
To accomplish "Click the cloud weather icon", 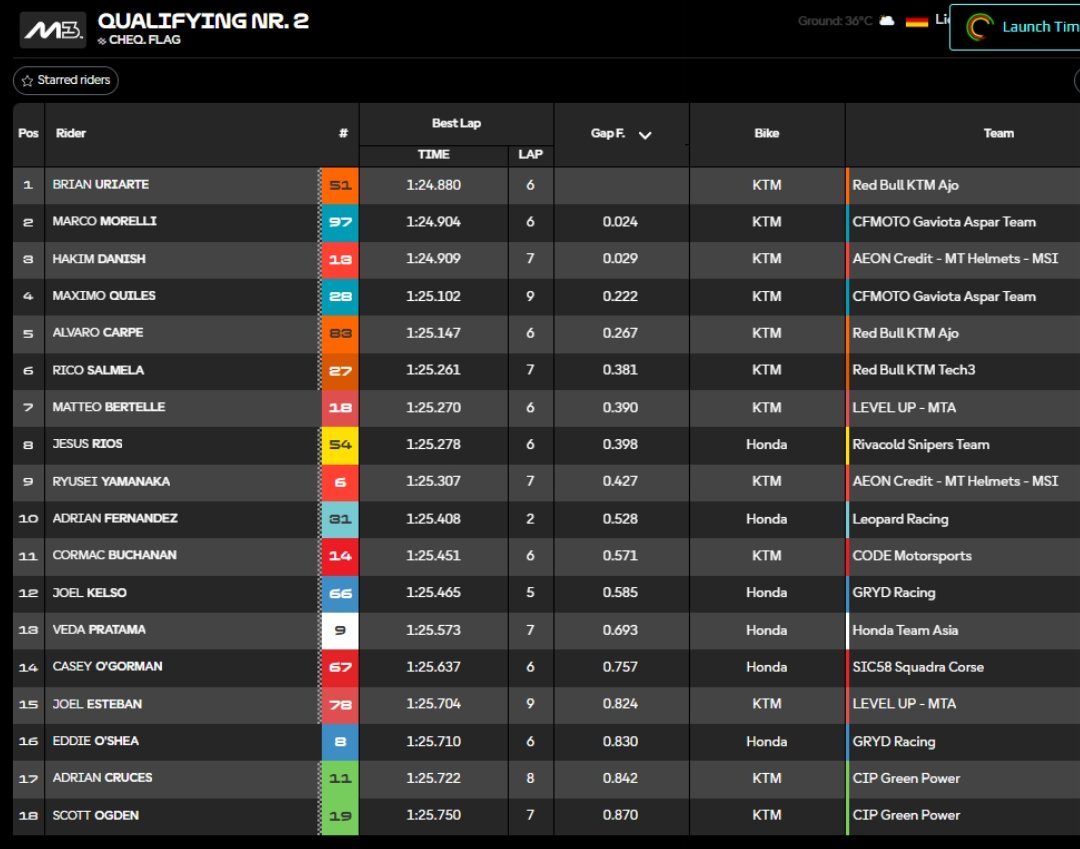I will [x=887, y=21].
